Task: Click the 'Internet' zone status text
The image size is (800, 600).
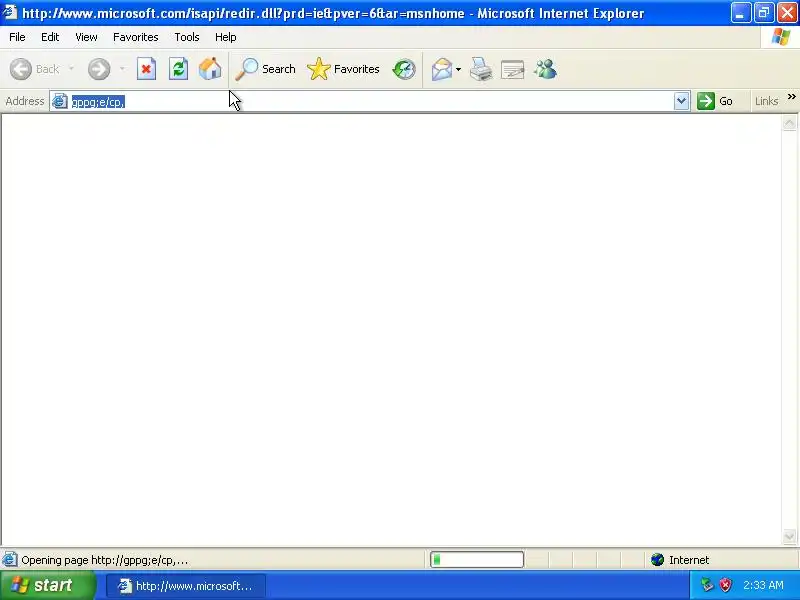Action: click(x=689, y=560)
